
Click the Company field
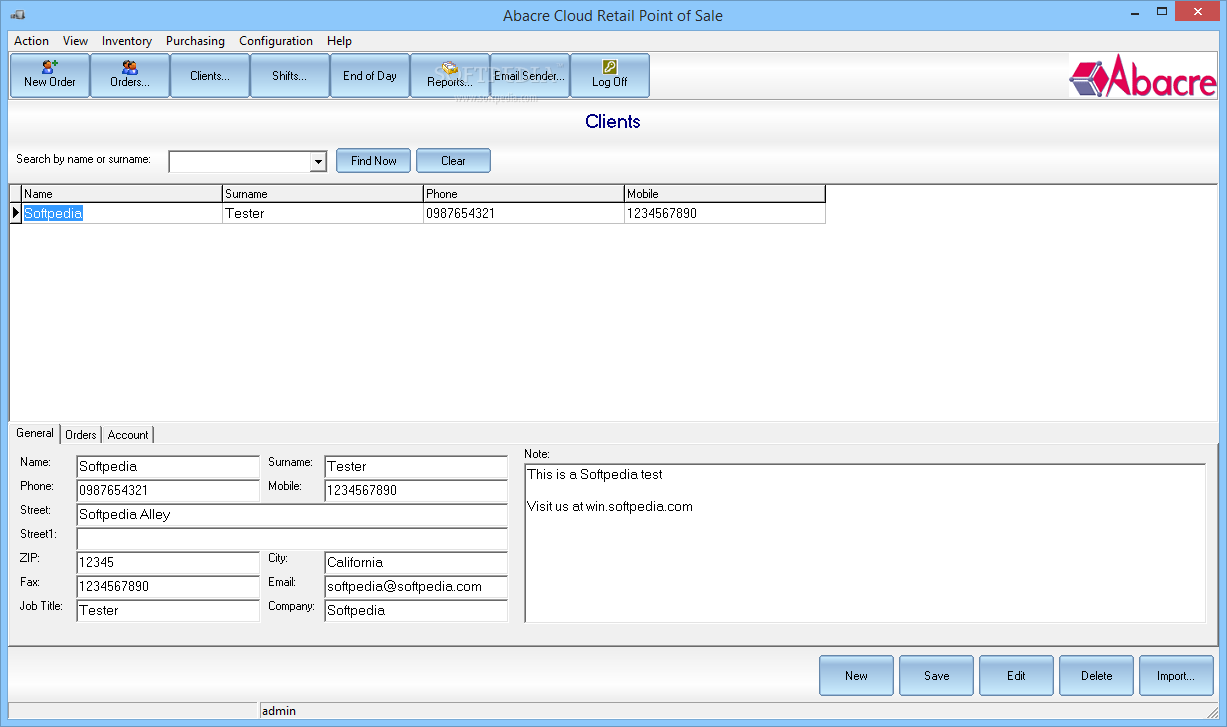(416, 611)
